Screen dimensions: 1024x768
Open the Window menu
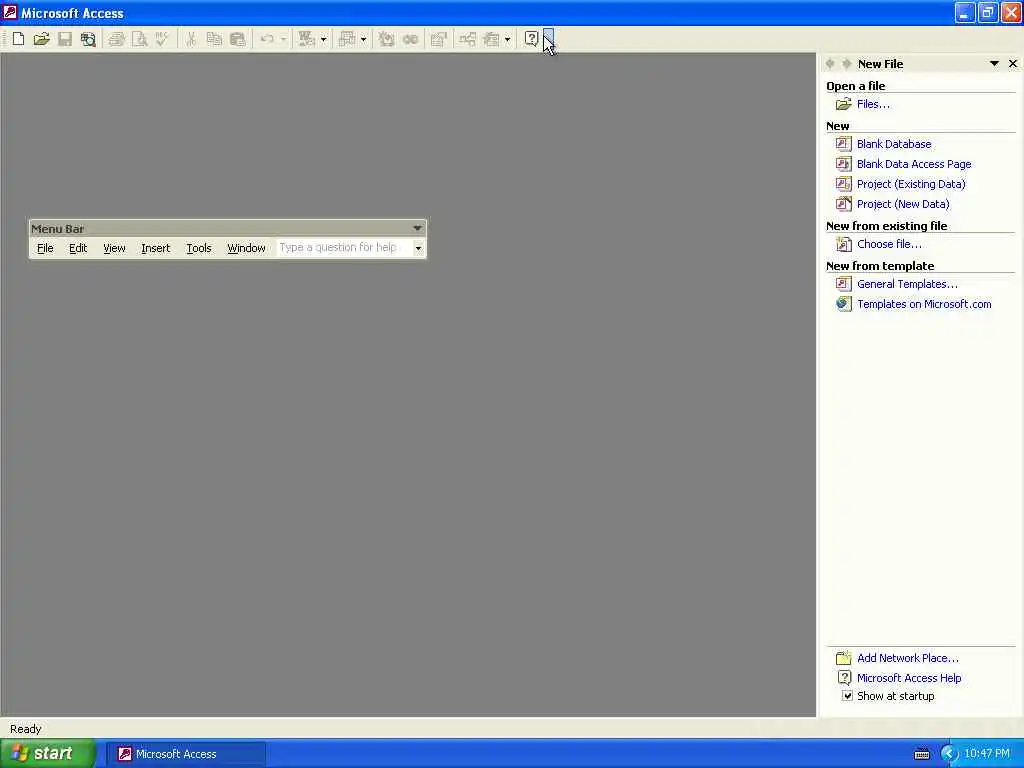coord(246,248)
